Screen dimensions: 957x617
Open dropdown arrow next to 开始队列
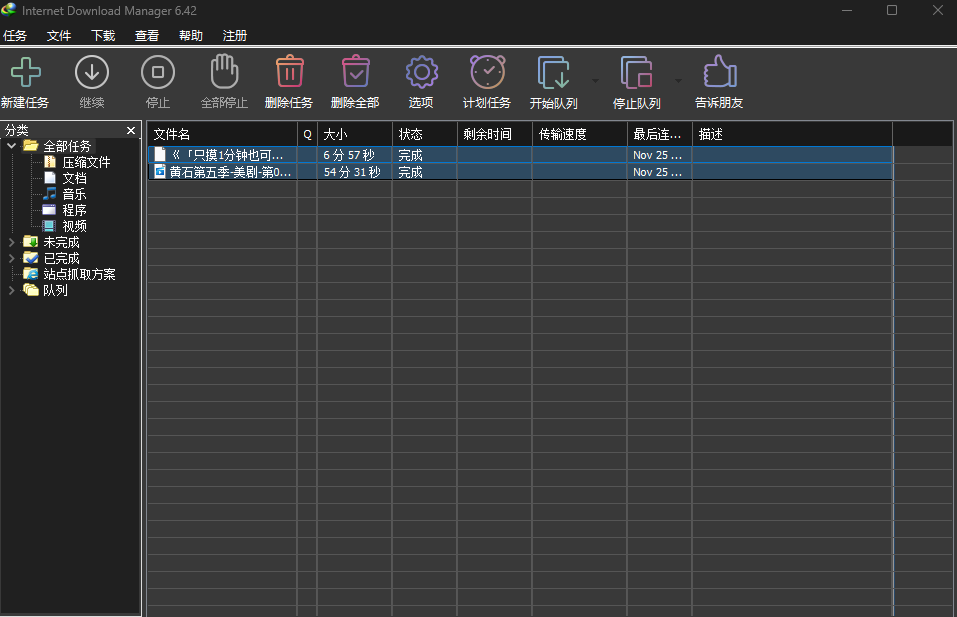pyautogui.click(x=595, y=80)
